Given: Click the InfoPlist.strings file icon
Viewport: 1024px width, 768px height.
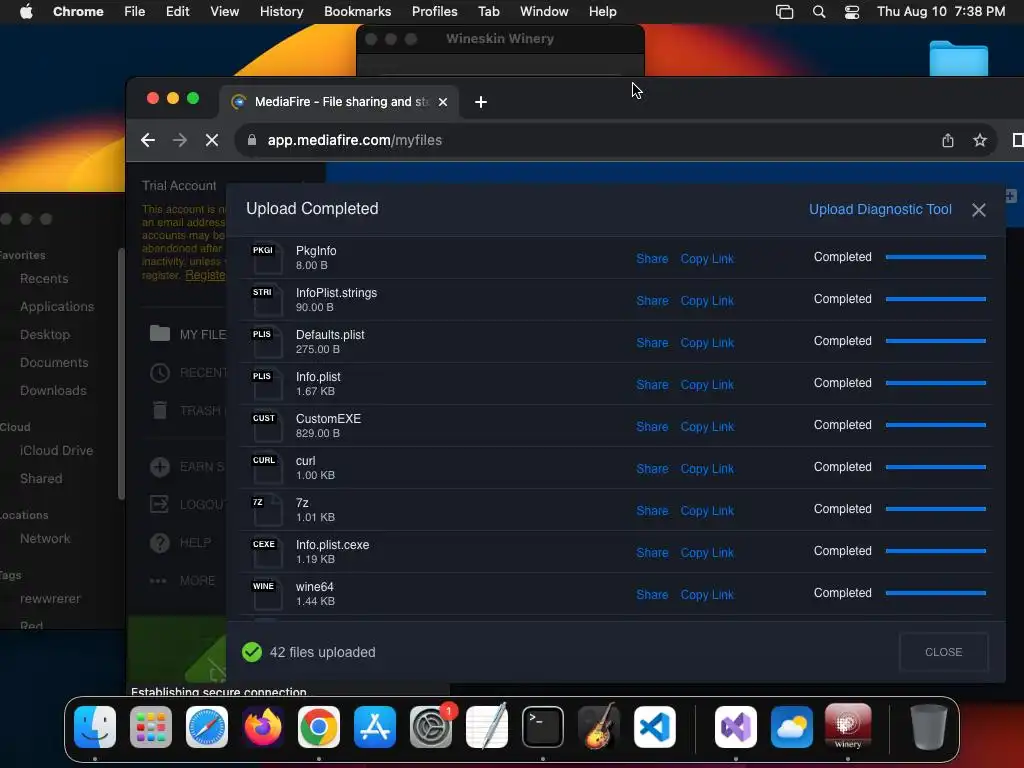Looking at the screenshot, I should coord(266,299).
